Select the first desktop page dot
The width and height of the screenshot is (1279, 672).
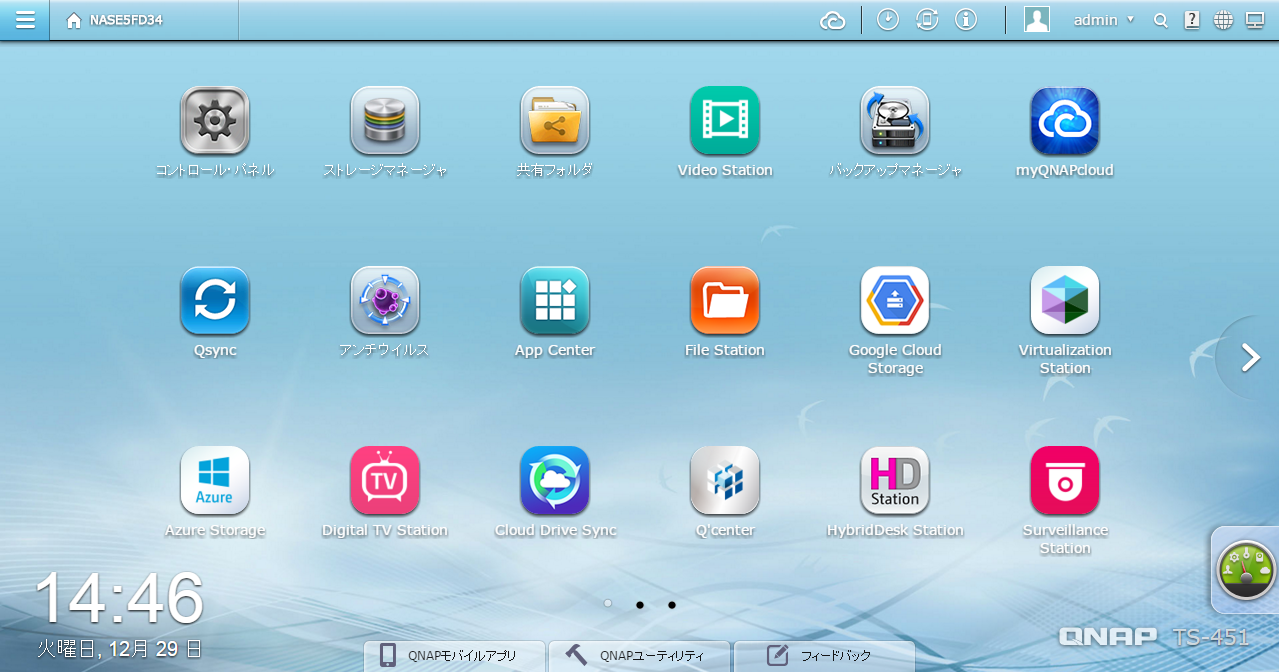(x=608, y=604)
